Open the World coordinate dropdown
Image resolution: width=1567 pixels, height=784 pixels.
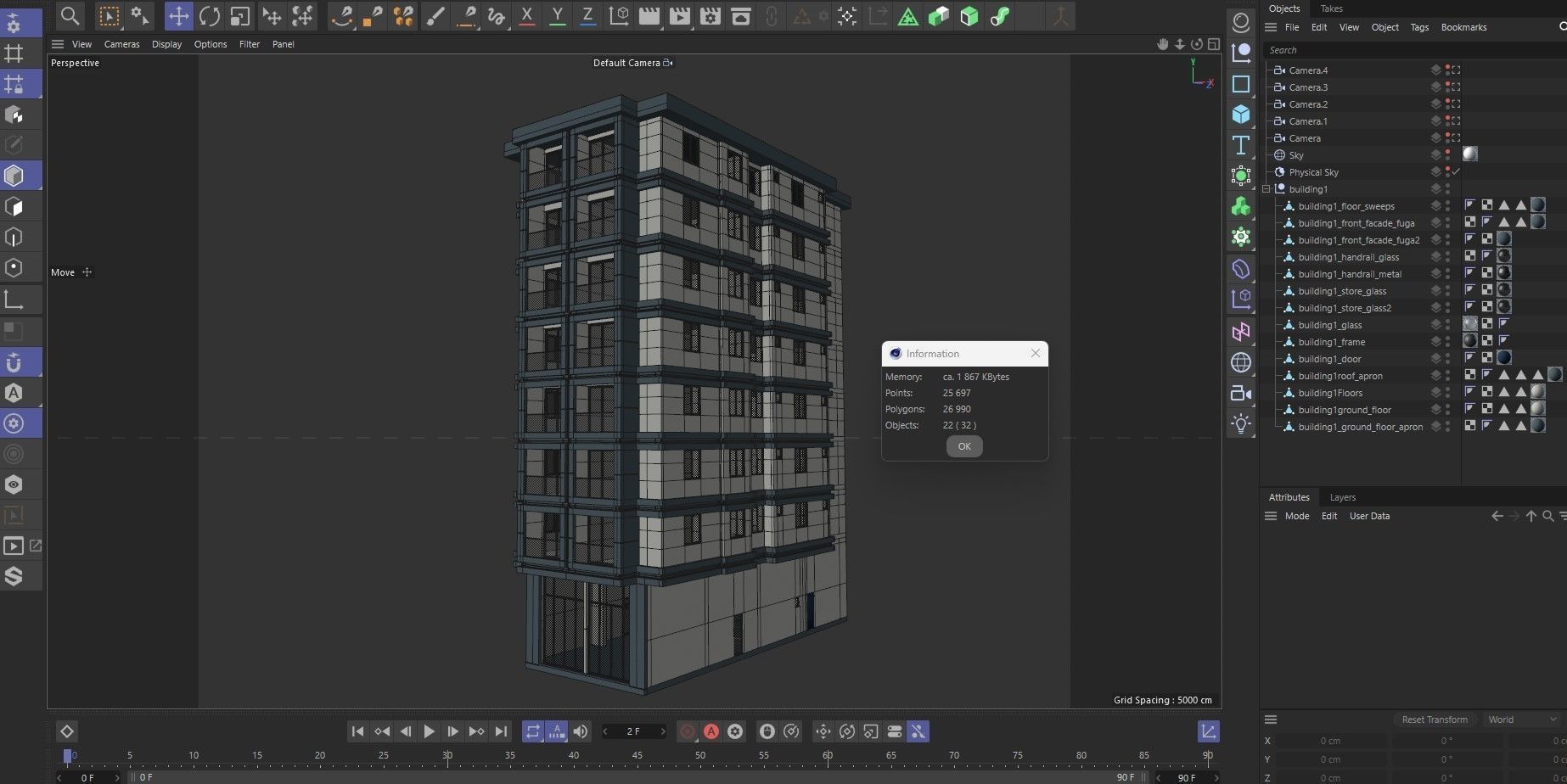pos(1523,720)
